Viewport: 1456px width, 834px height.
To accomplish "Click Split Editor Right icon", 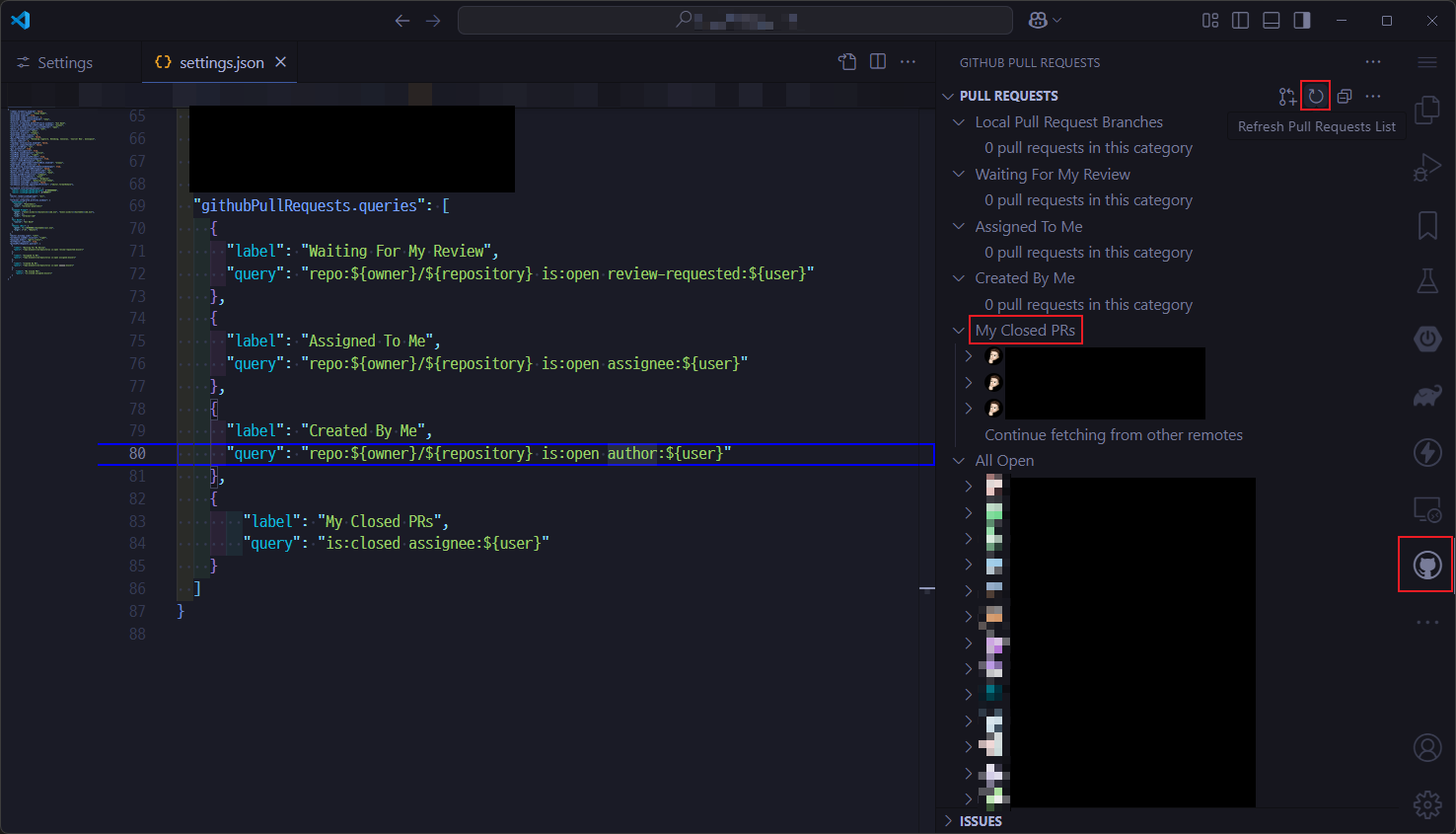I will click(878, 62).
